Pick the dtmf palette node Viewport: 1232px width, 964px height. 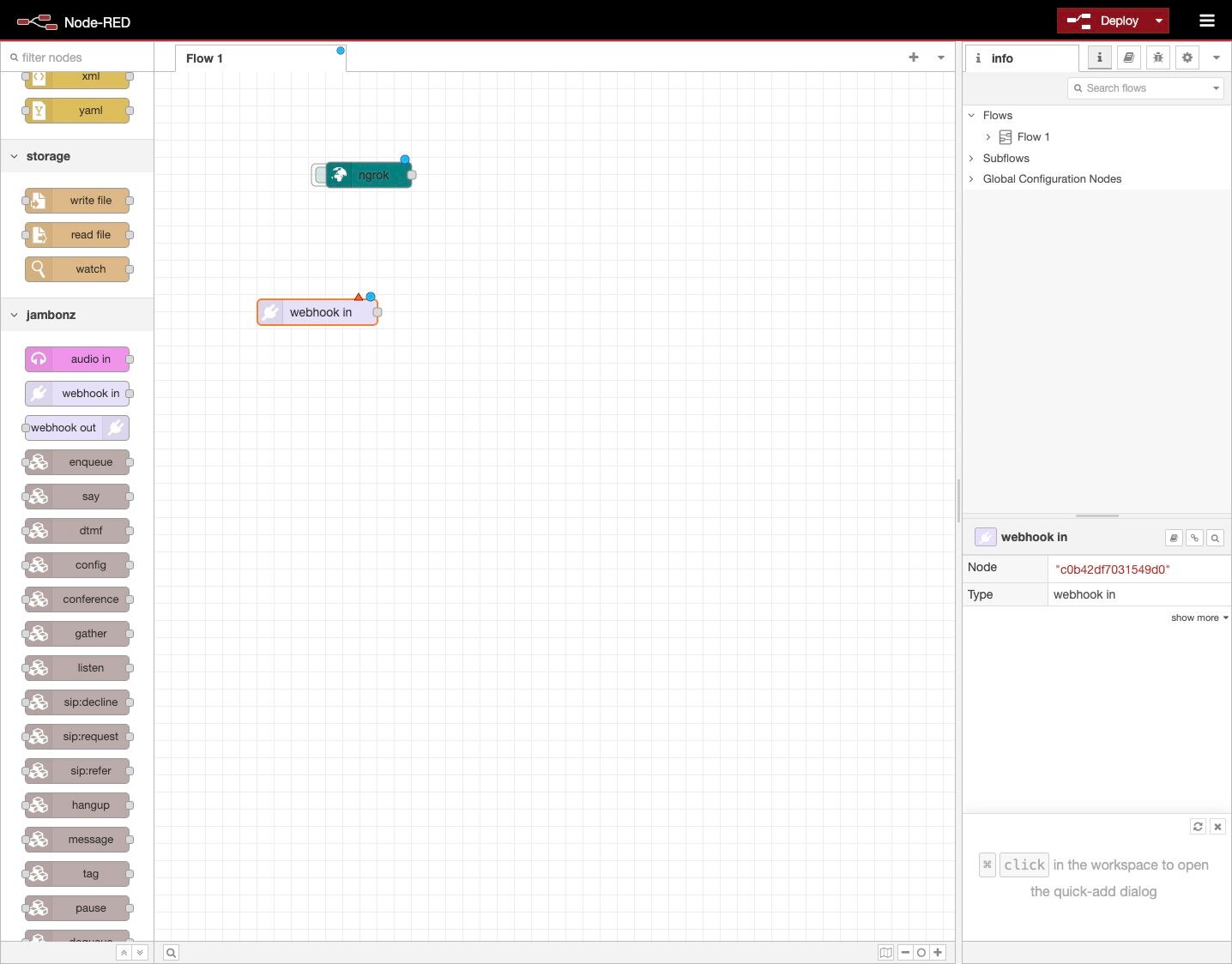click(77, 531)
